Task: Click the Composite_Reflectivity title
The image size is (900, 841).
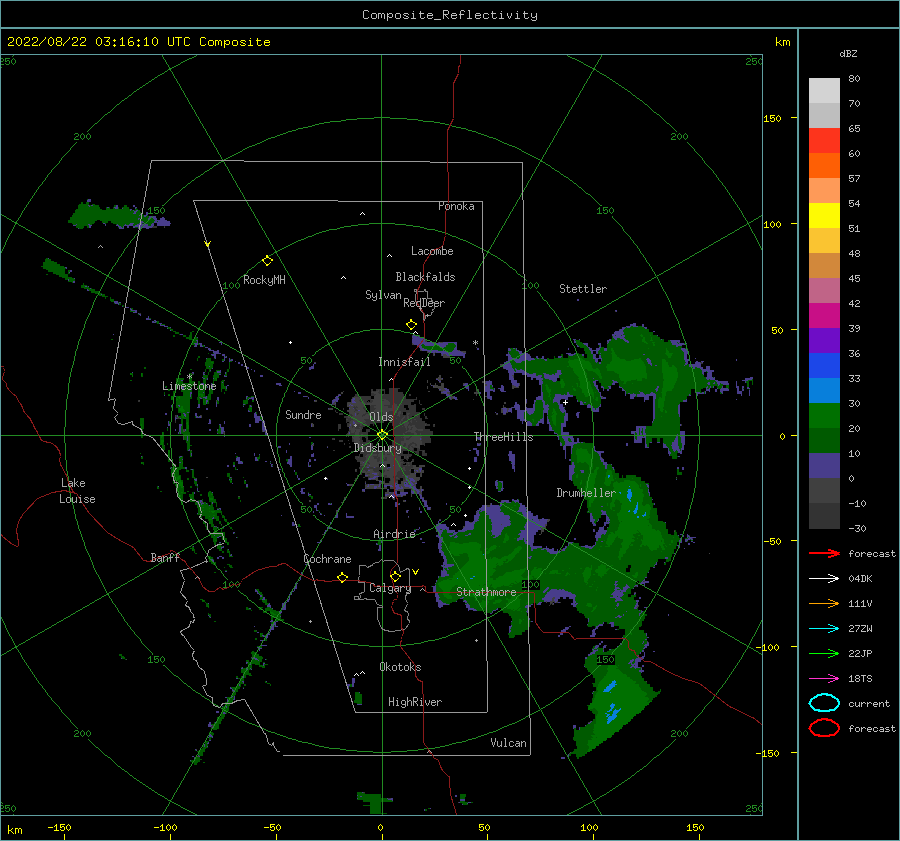Action: (450, 15)
